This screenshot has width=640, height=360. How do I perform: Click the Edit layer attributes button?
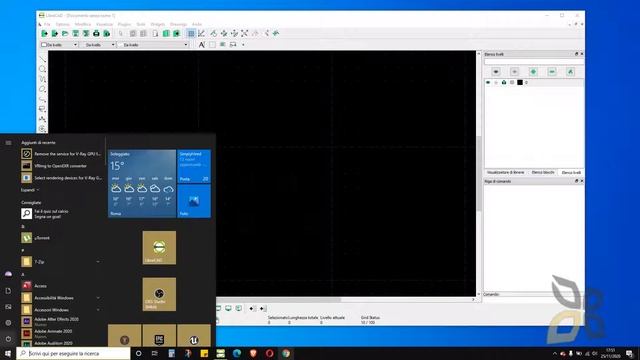click(x=570, y=72)
